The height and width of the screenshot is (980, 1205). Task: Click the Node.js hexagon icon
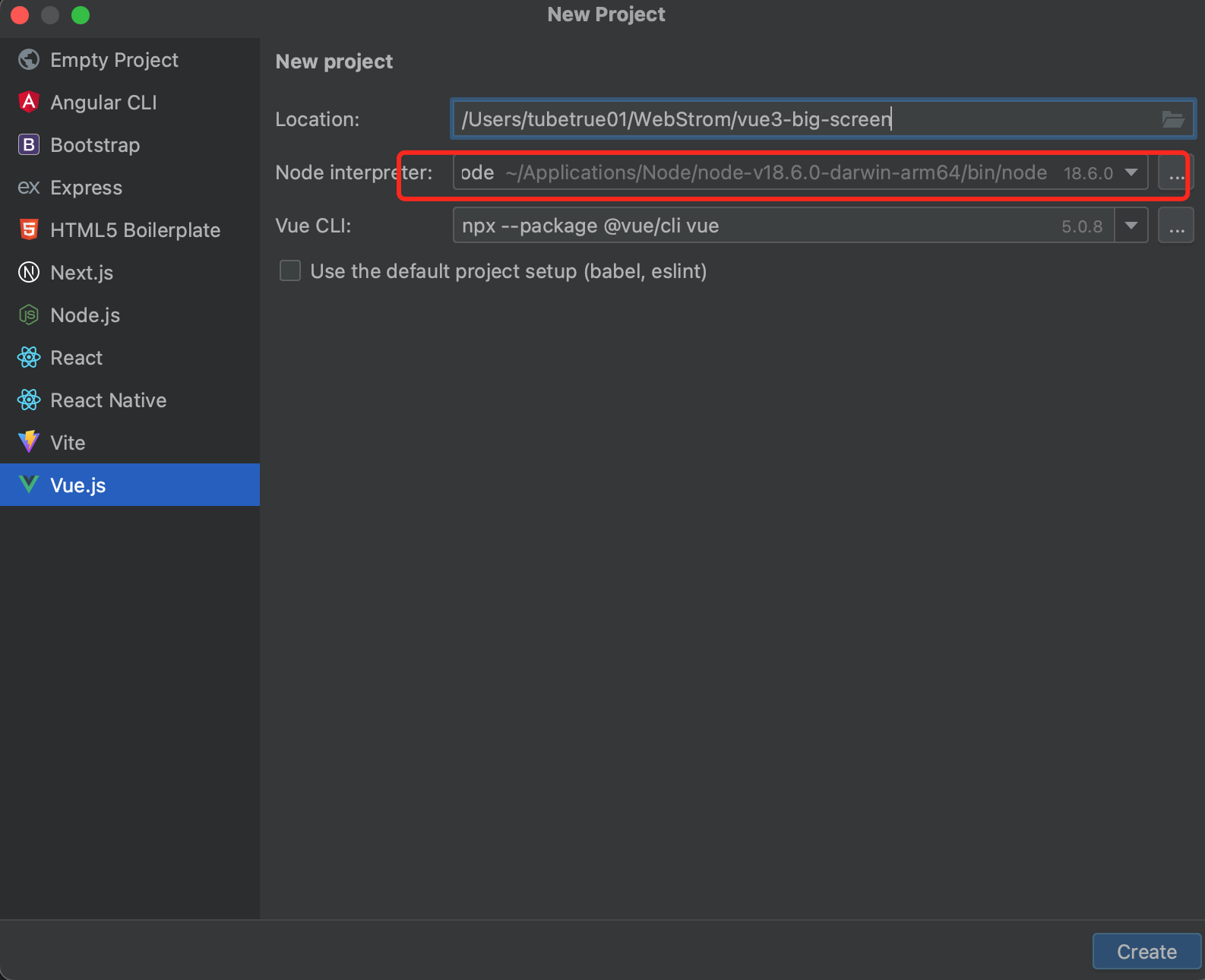pos(29,315)
